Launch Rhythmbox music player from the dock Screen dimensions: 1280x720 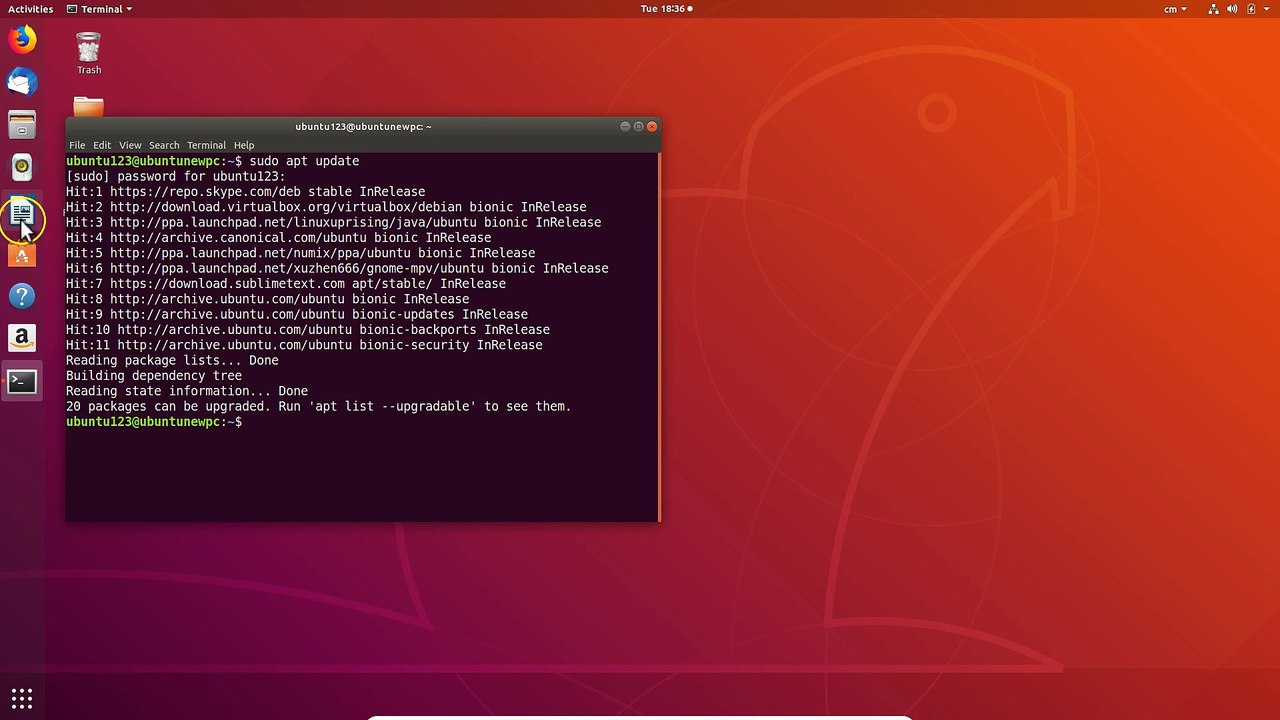(x=22, y=167)
